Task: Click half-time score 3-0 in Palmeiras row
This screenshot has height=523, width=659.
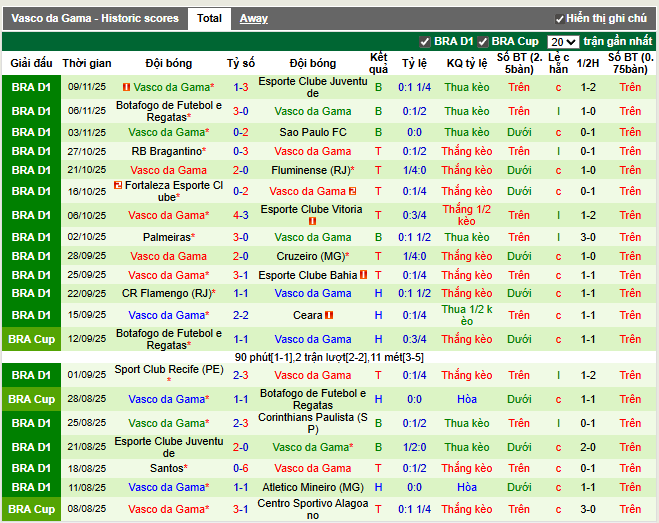Action: tap(588, 237)
